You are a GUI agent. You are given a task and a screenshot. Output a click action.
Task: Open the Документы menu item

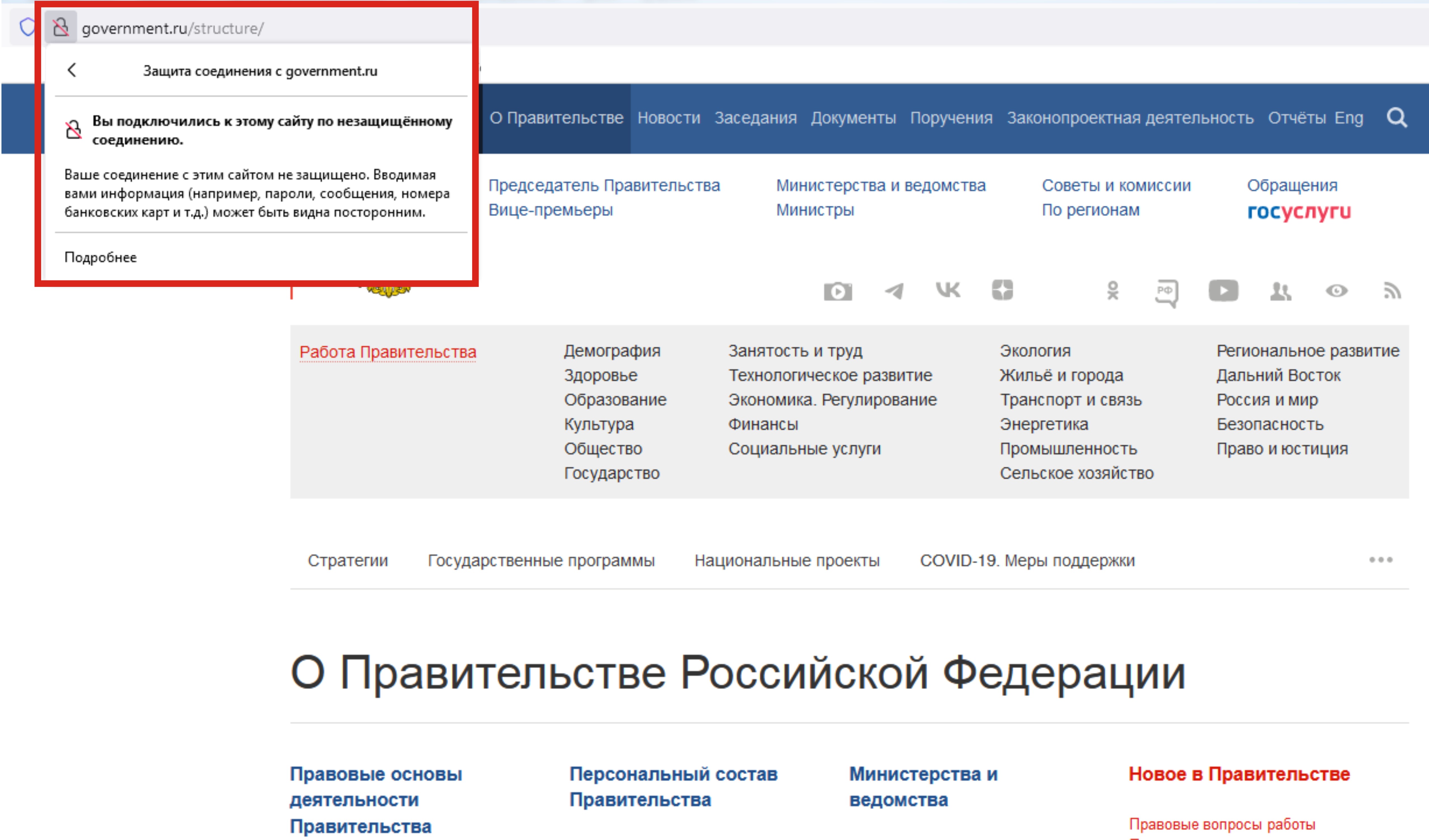[853, 118]
